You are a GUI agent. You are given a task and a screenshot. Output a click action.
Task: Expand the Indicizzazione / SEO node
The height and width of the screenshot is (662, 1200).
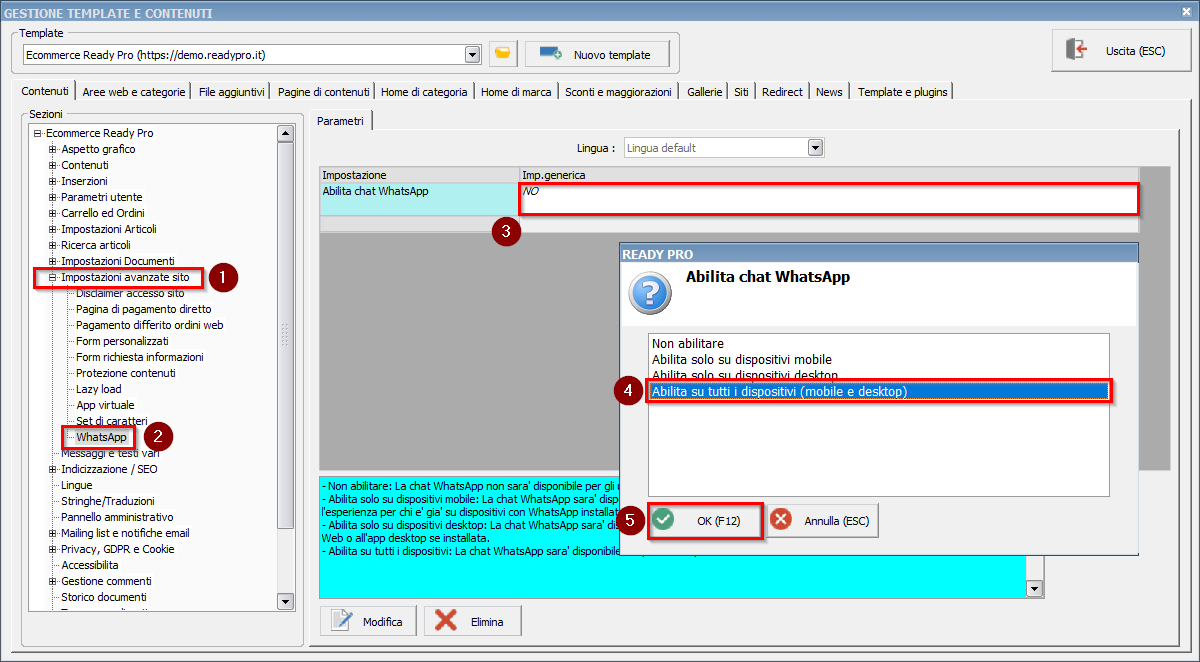tap(53, 469)
